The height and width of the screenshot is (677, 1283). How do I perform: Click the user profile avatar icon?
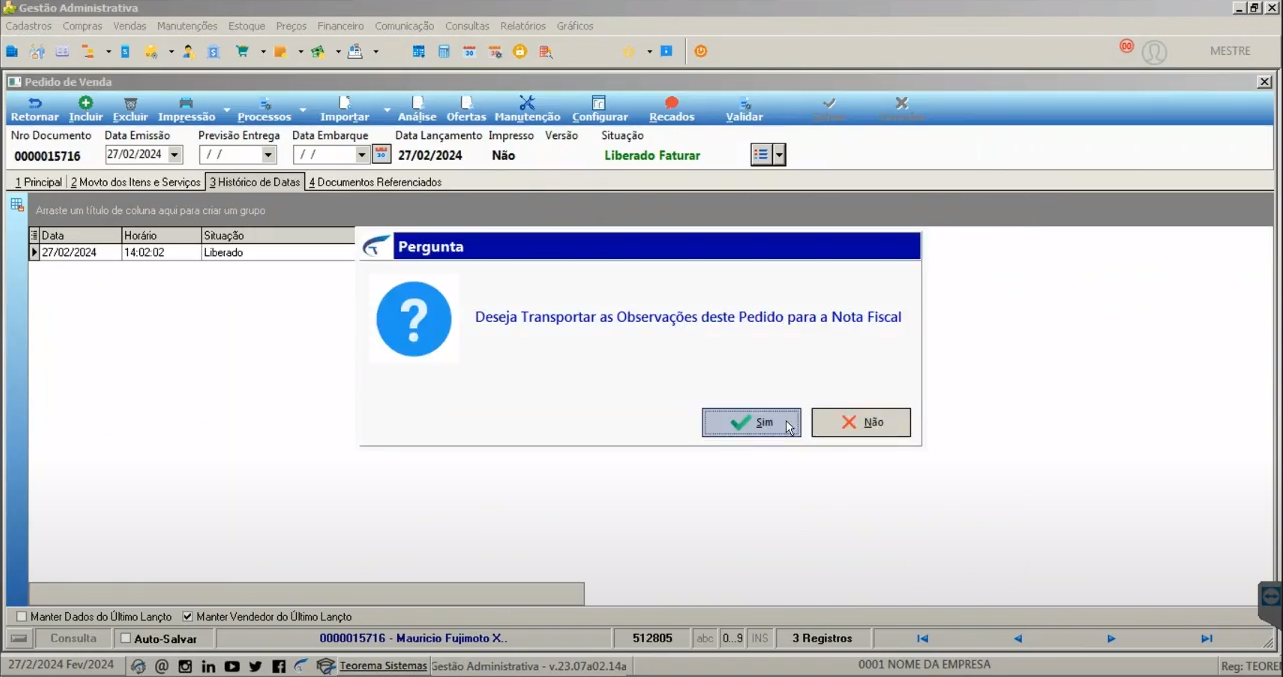[1154, 52]
